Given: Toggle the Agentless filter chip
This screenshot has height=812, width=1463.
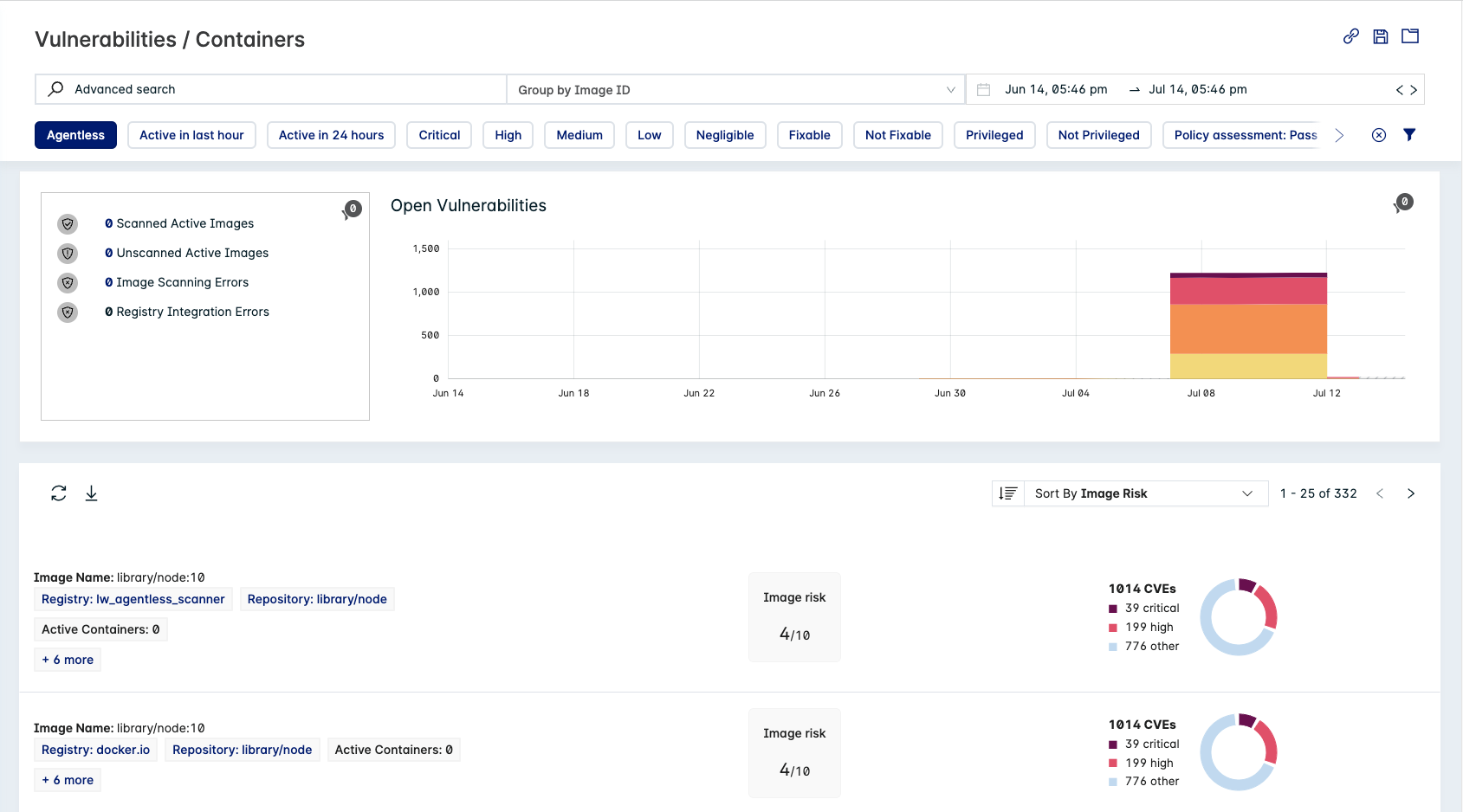Looking at the screenshot, I should pos(75,135).
